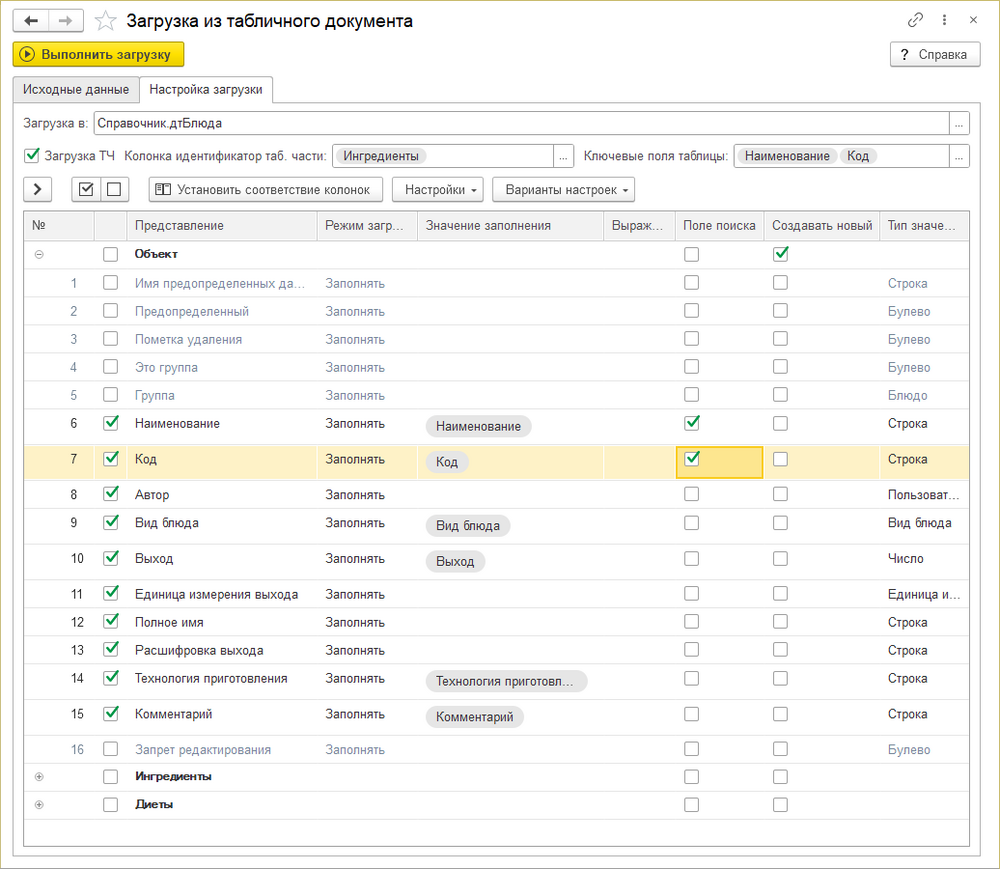The height and width of the screenshot is (869, 1000).
Task: Click the Выполнить загрузку button
Action: [98, 54]
